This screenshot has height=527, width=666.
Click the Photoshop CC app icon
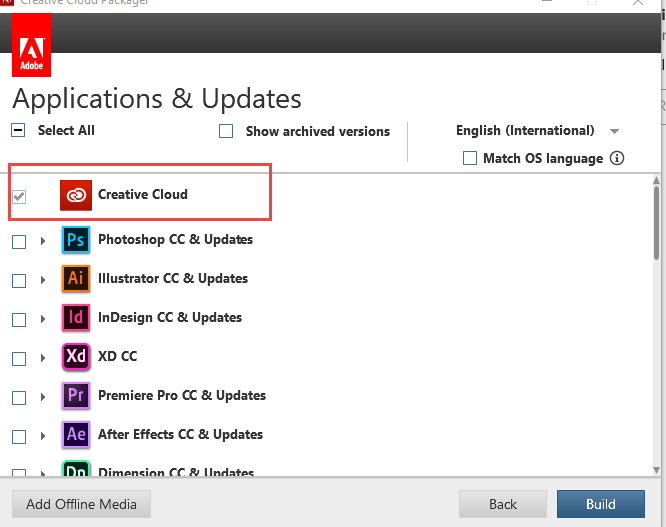[76, 240]
